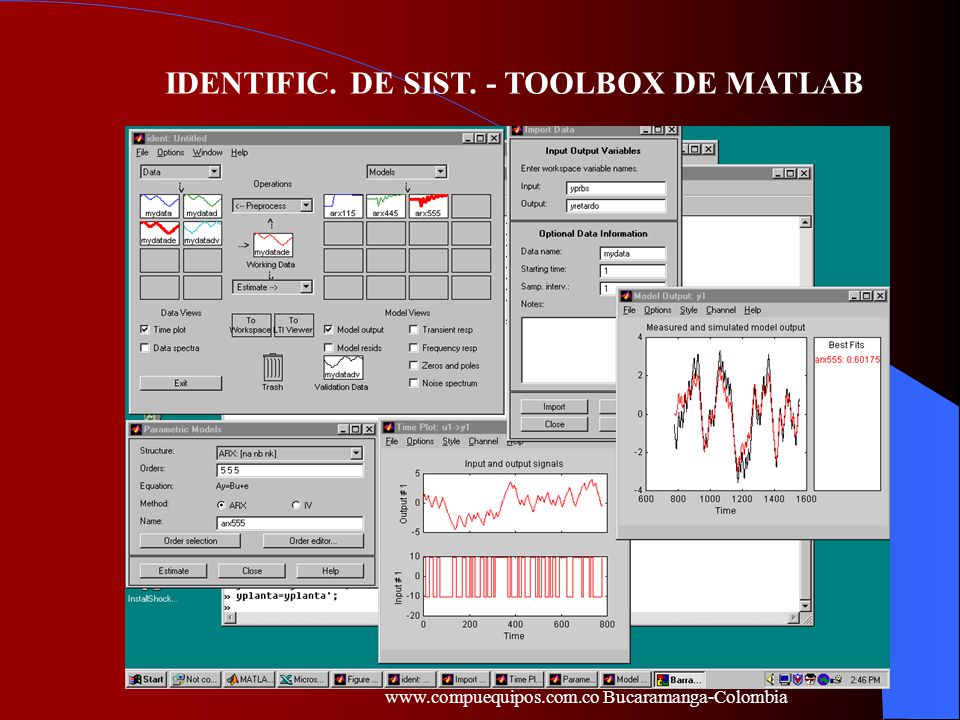Click the Order selection button
This screenshot has height=720, width=960.
click(190, 541)
